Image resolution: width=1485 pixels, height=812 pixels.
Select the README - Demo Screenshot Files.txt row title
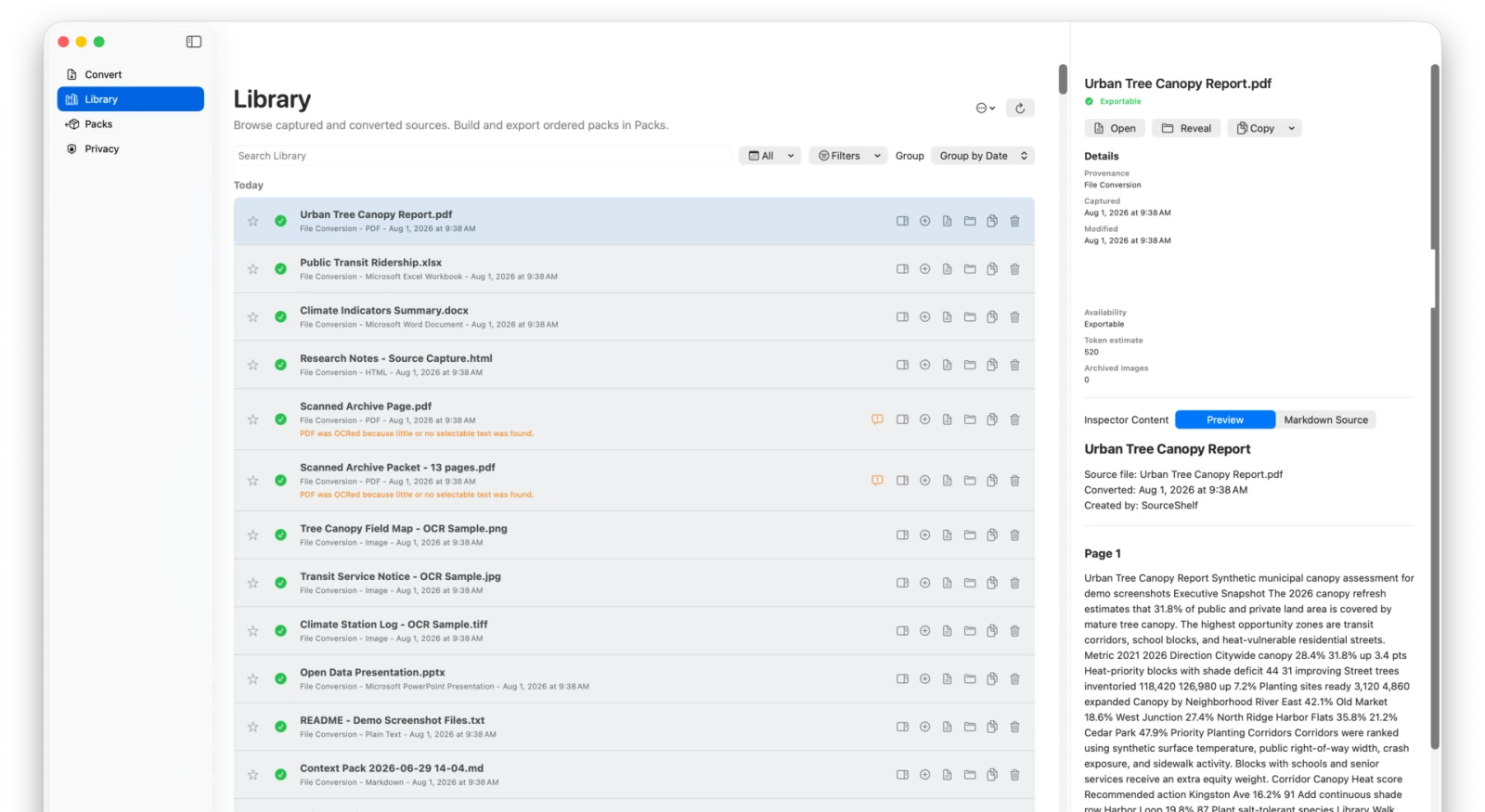pos(392,720)
